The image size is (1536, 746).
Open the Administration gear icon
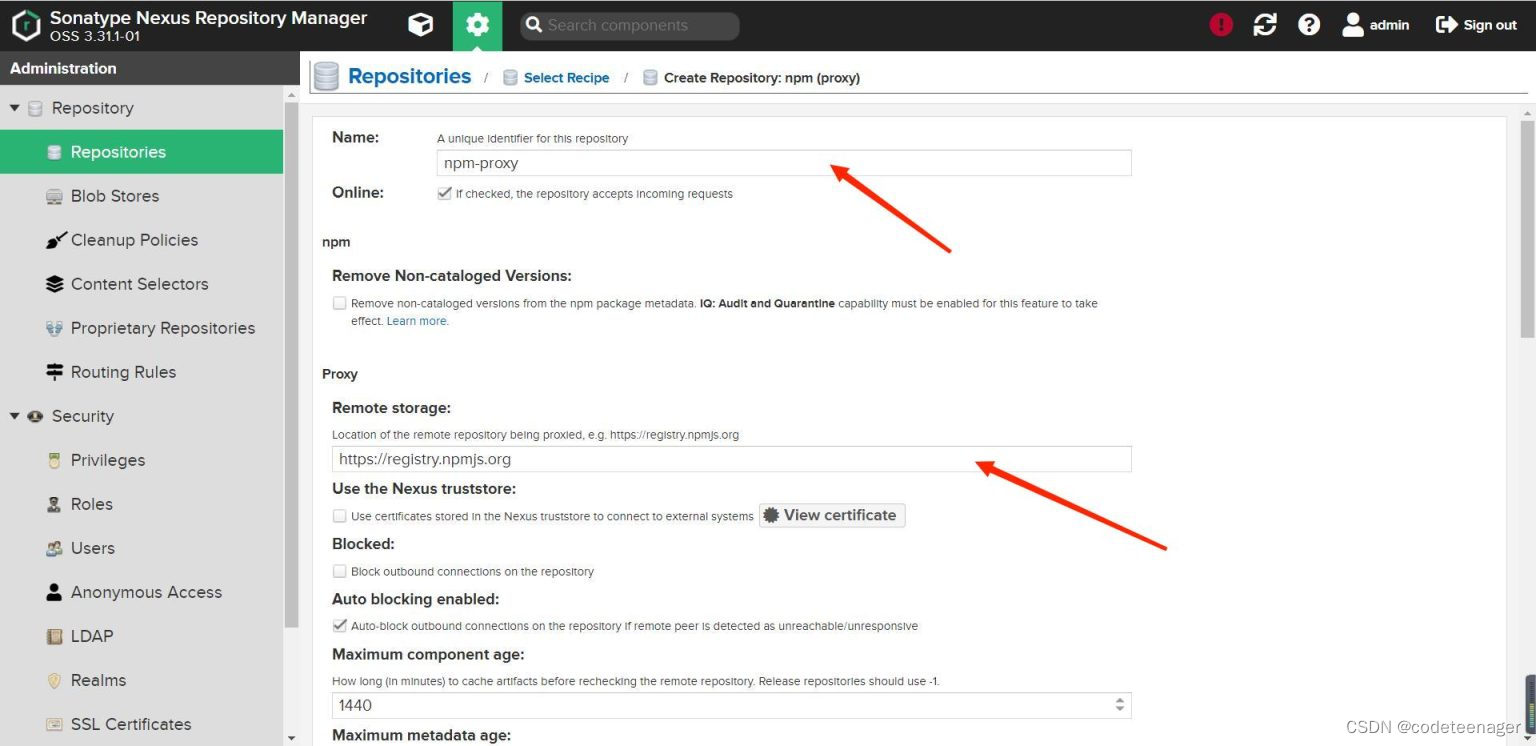pos(477,25)
